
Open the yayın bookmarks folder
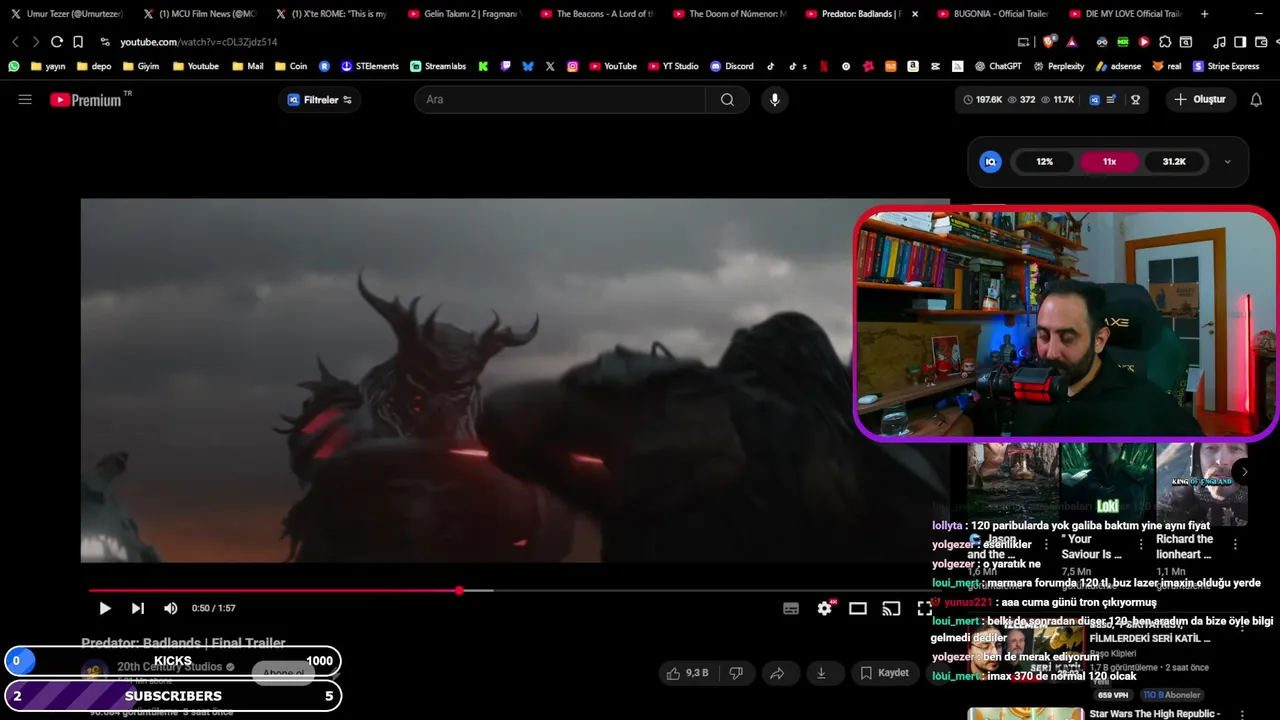pyautogui.click(x=48, y=66)
